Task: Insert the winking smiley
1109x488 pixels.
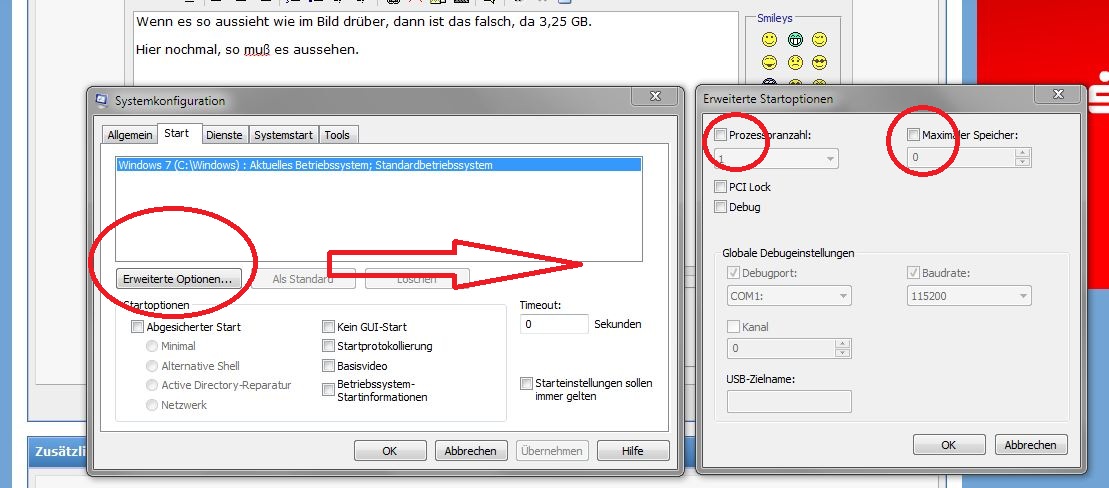Action: pos(820,40)
